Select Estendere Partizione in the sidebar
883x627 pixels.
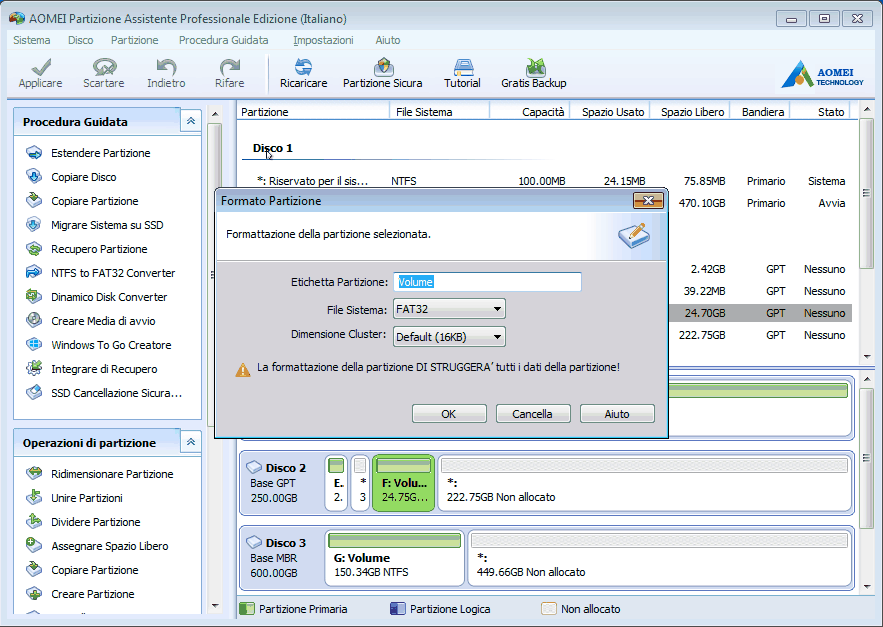tap(100, 153)
